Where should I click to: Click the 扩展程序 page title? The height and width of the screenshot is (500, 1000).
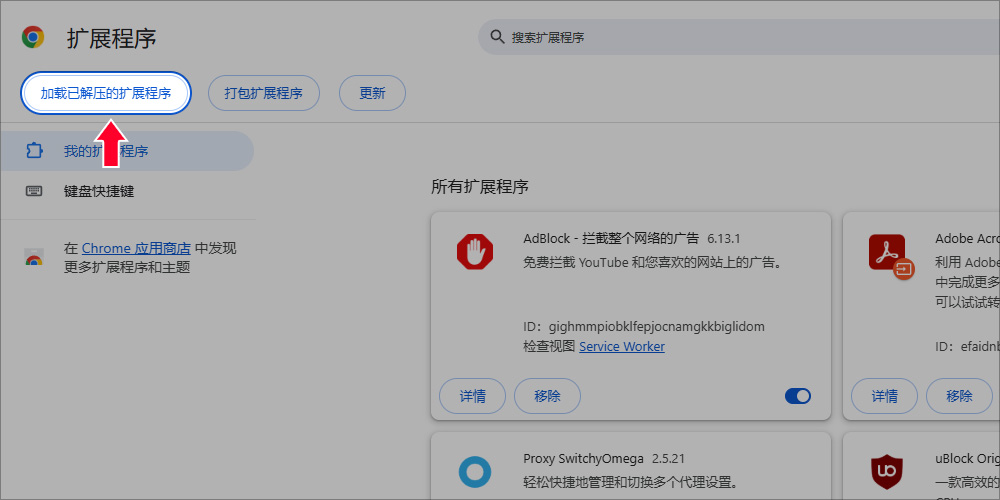click(112, 38)
